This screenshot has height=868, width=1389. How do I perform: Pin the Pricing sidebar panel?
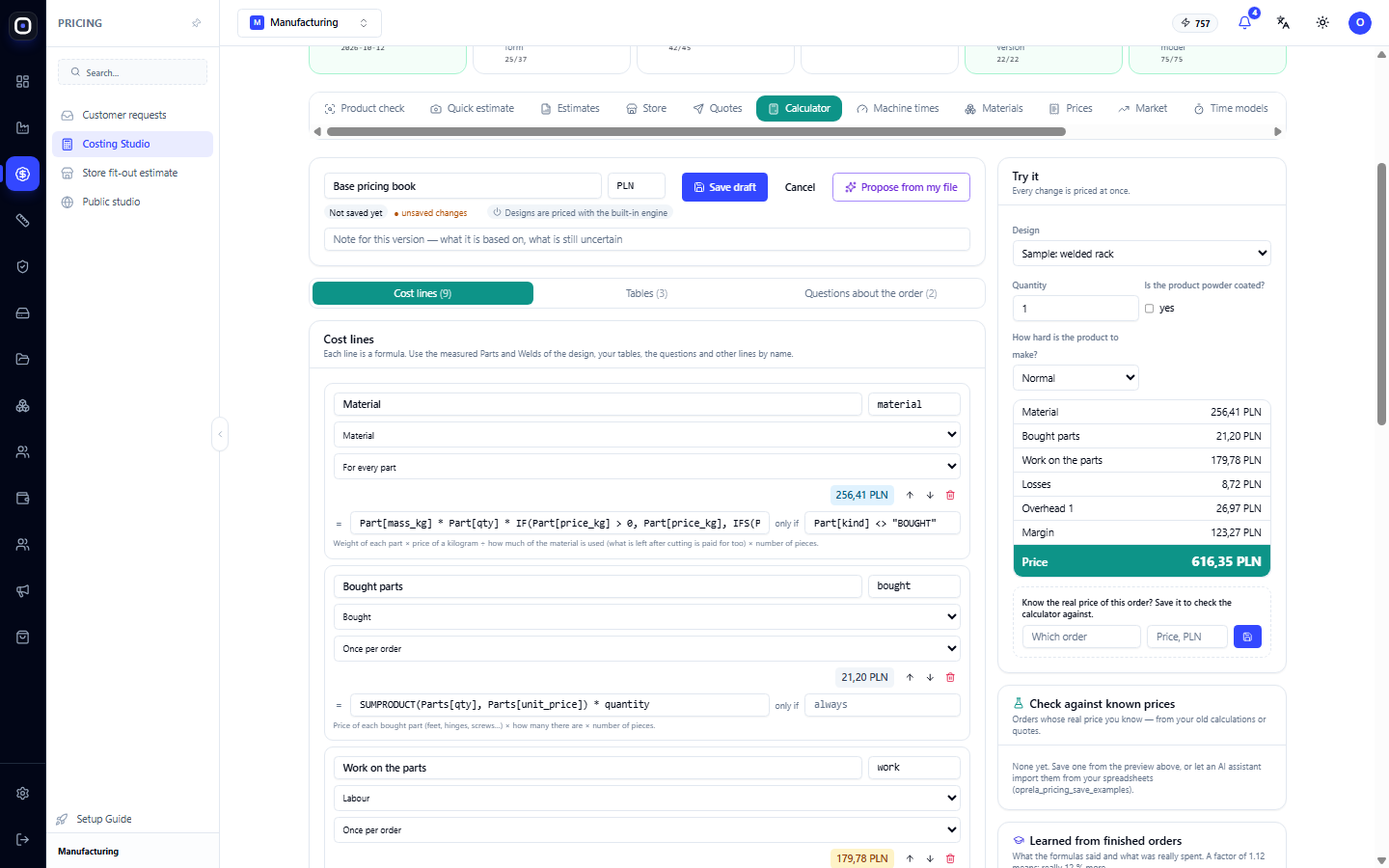tap(197, 23)
